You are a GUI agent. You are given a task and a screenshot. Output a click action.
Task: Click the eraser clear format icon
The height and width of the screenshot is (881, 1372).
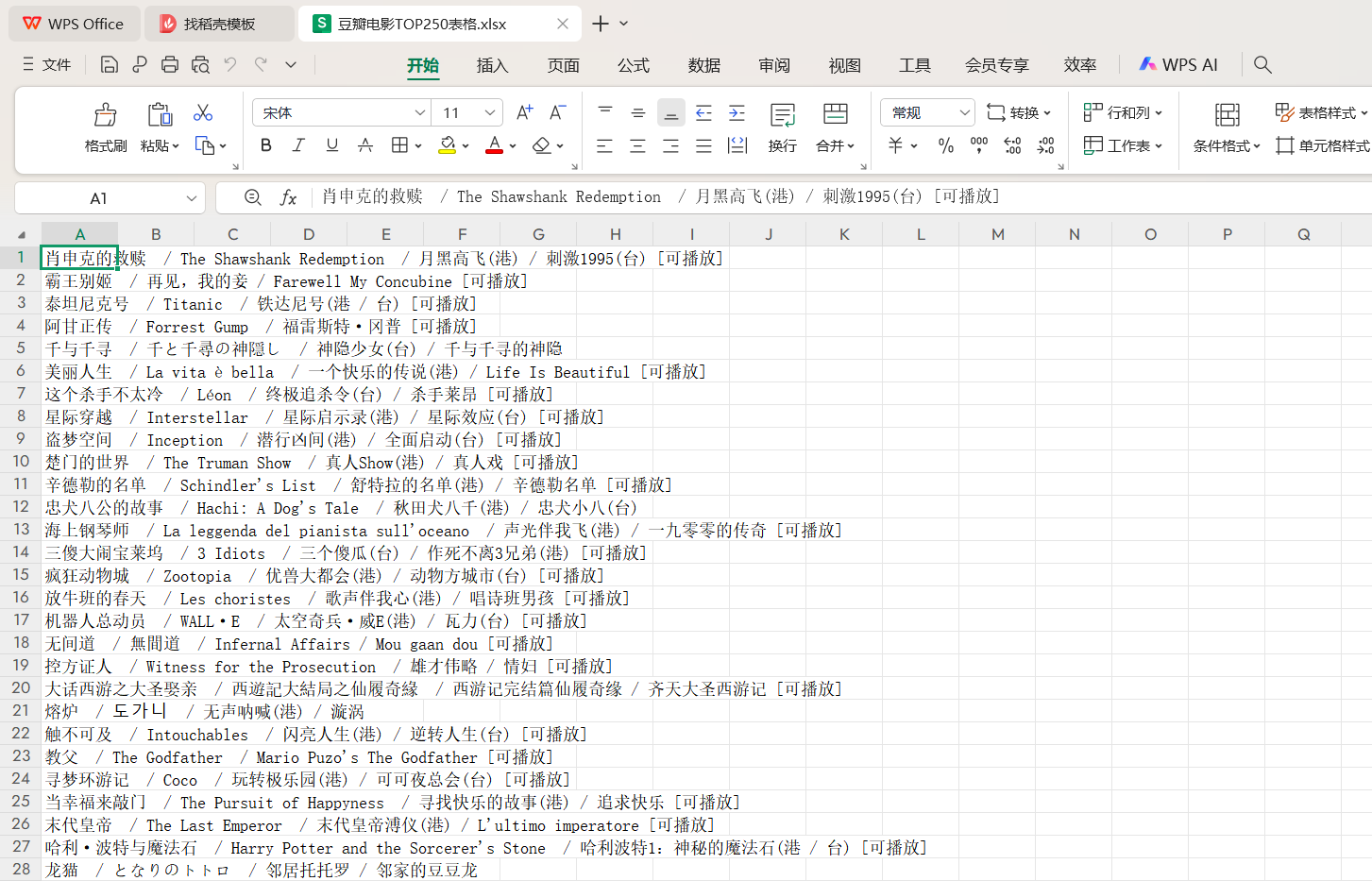point(541,145)
